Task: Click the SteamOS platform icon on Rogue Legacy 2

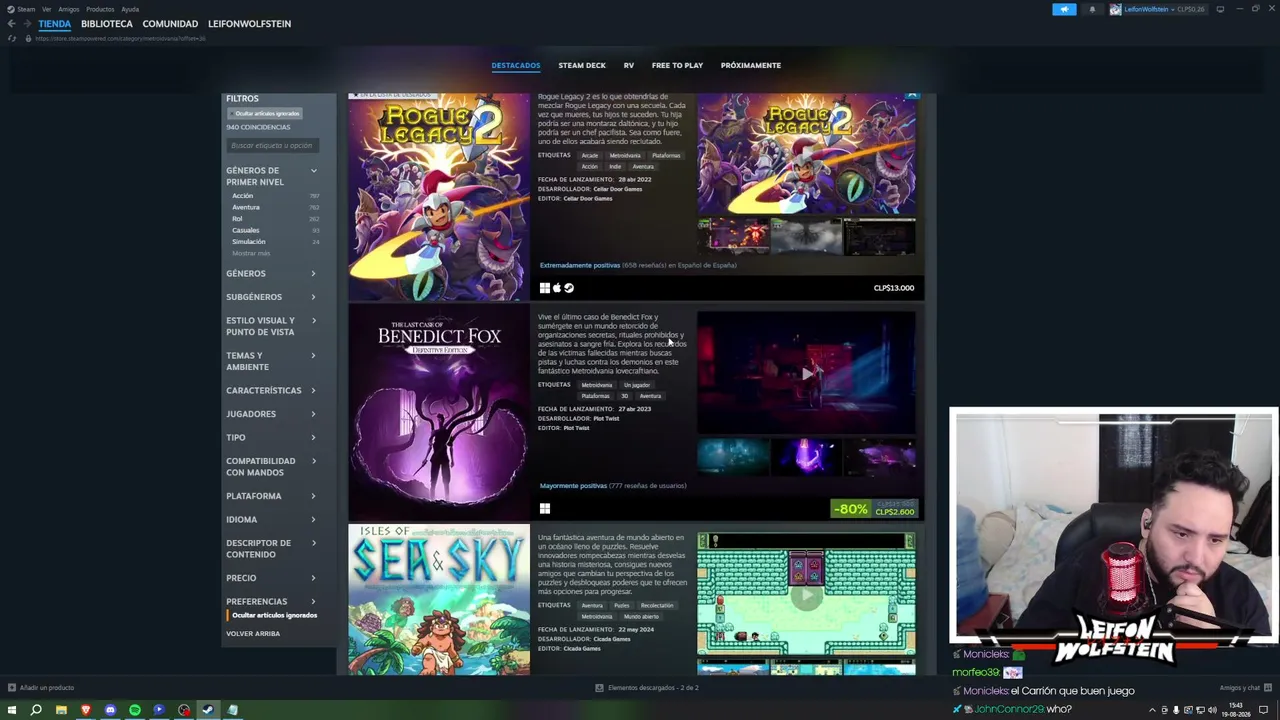Action: coord(569,288)
